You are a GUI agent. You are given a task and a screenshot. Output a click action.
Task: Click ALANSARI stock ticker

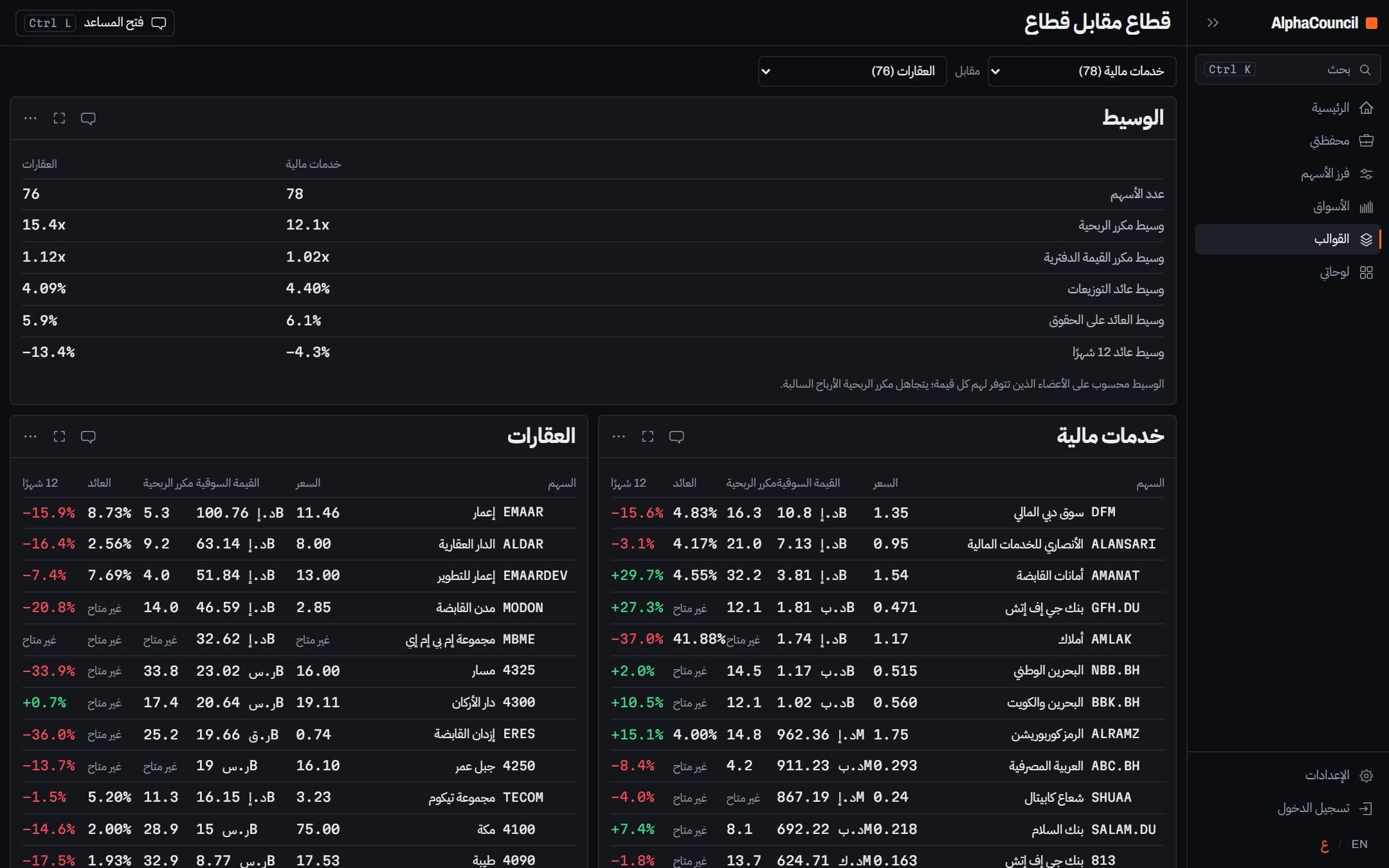tap(1123, 544)
